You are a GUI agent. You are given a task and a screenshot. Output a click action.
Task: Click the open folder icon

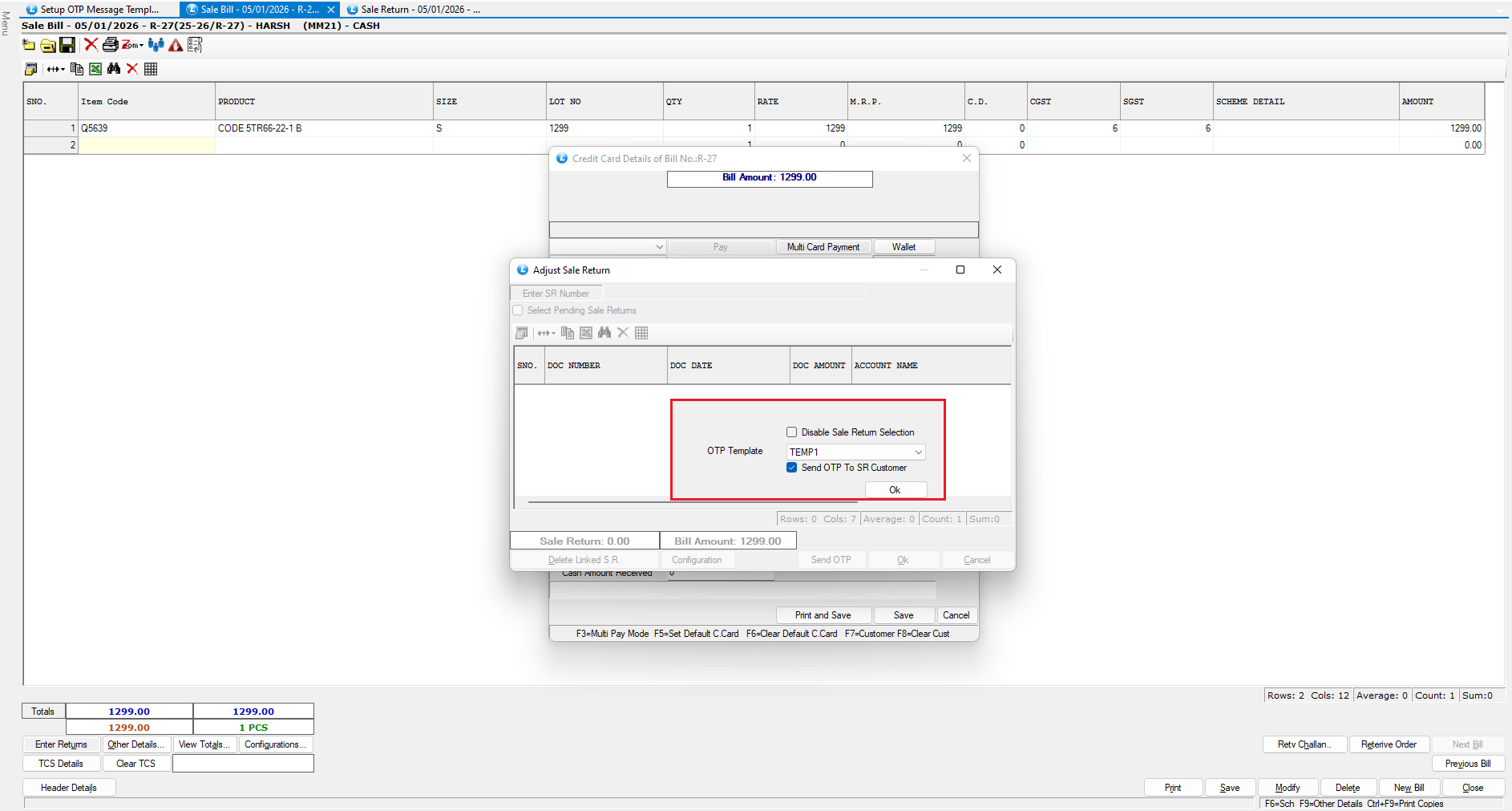coord(48,46)
